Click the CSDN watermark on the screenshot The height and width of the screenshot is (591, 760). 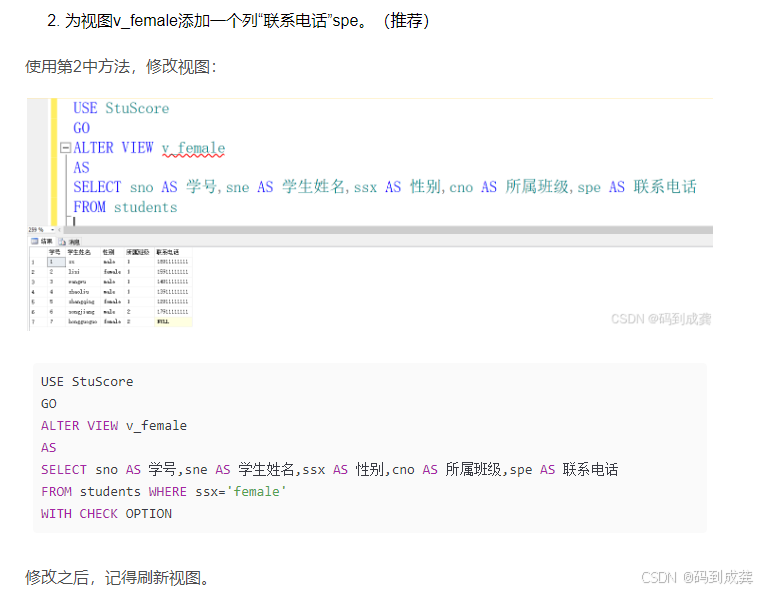[x=661, y=319]
